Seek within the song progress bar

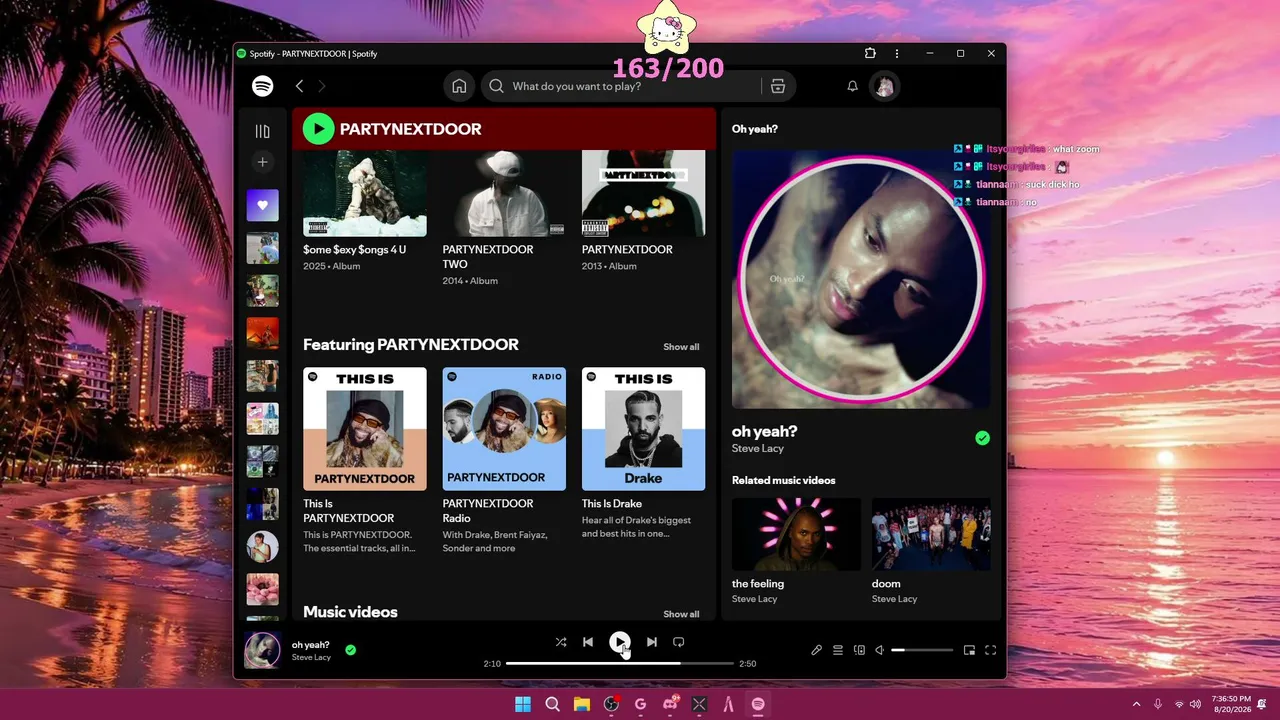click(620, 663)
